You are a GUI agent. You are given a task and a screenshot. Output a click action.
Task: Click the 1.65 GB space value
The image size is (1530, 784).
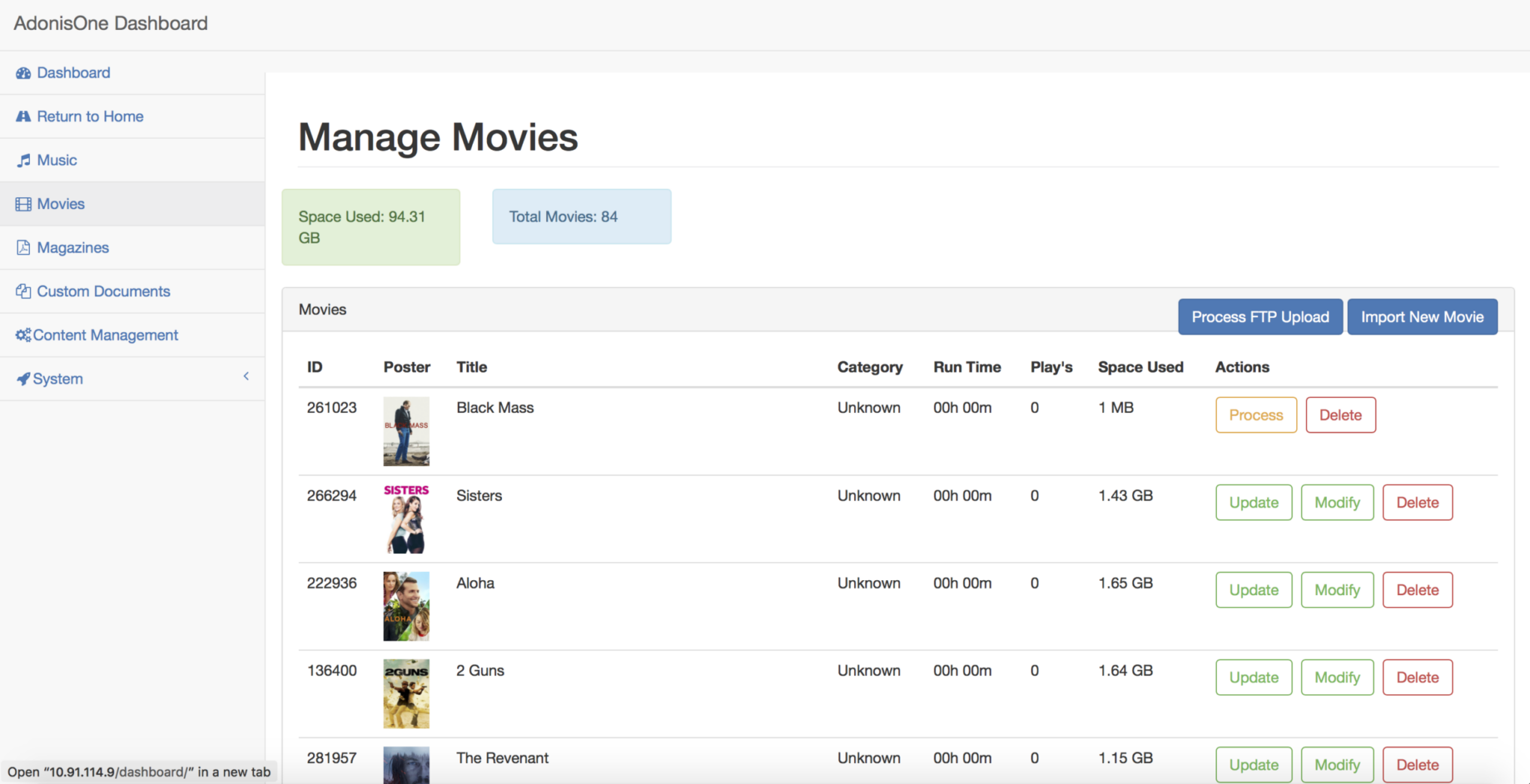point(1125,583)
